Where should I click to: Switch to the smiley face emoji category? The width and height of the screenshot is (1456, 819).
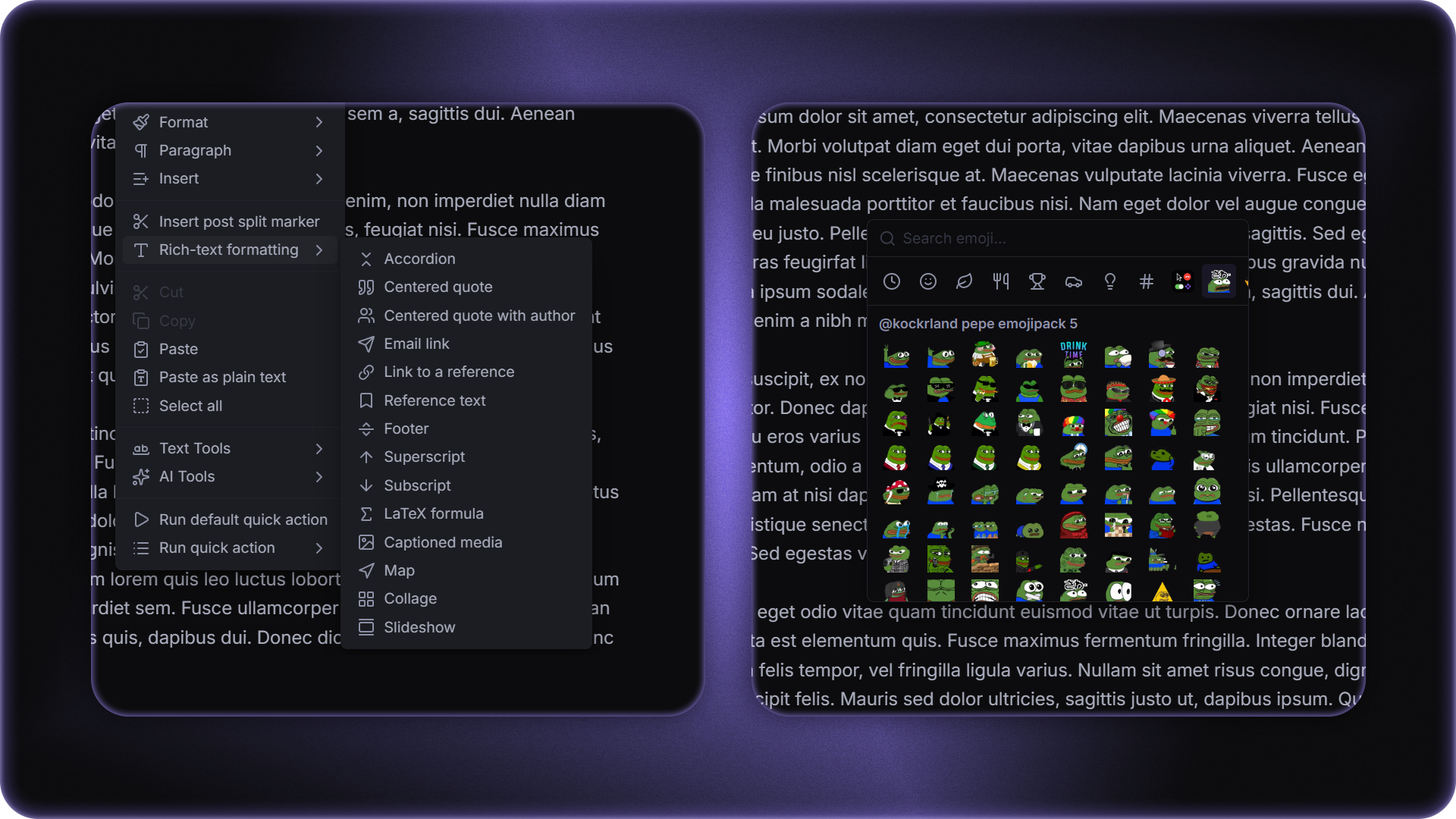point(928,281)
